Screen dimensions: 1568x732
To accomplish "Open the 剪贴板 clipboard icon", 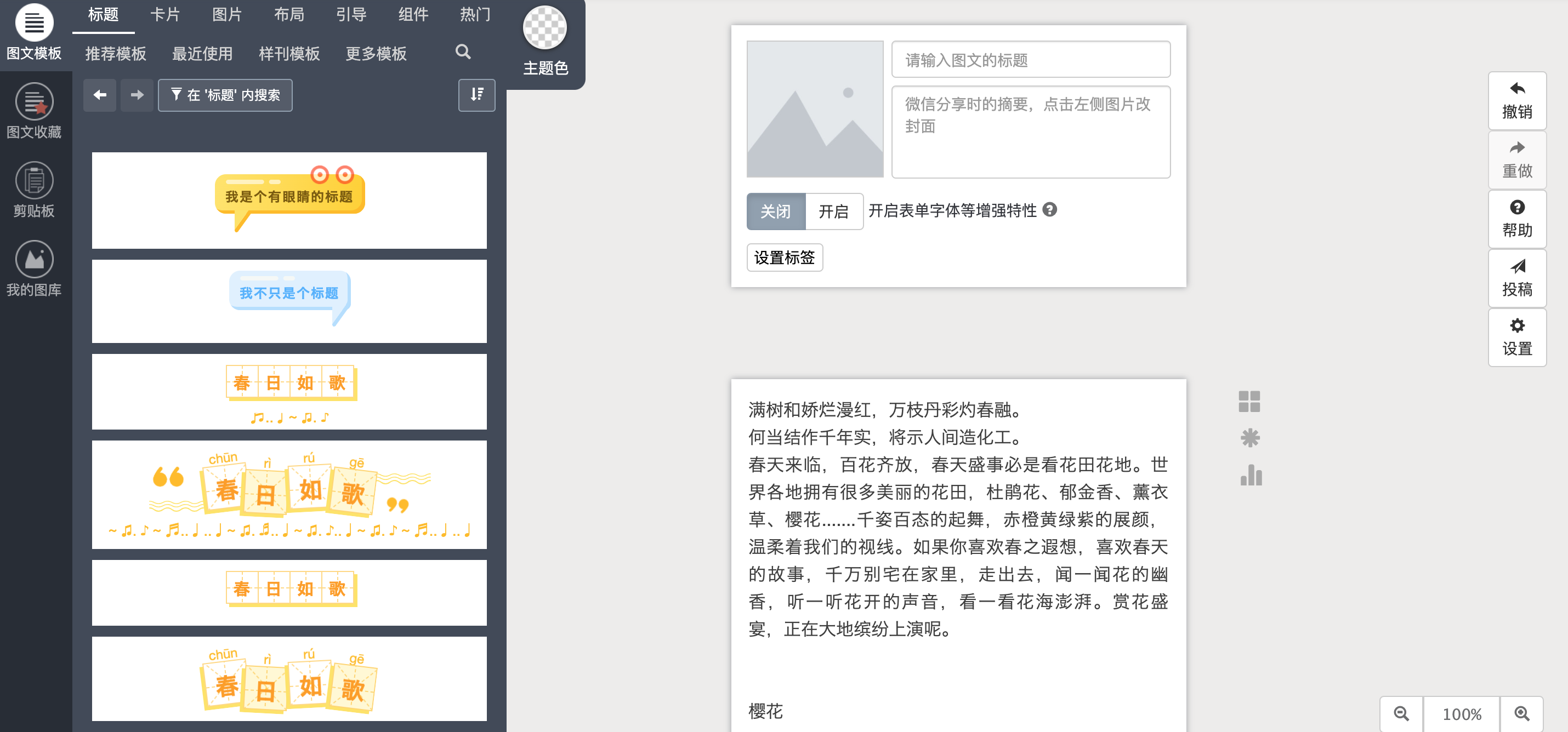I will 34,180.
